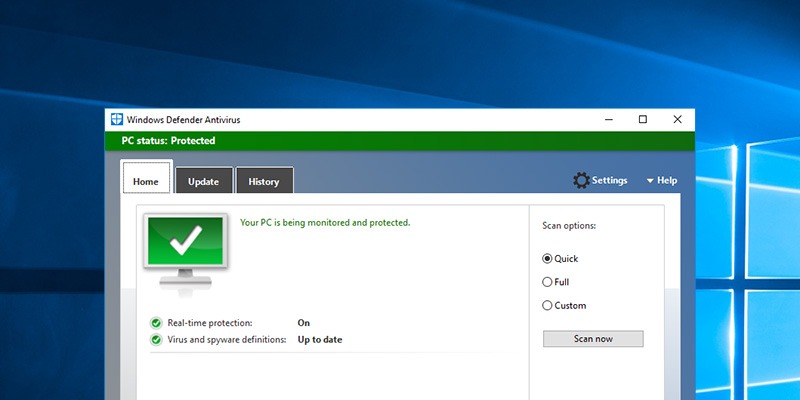Minimize the Windows Defender window

[x=607, y=120]
